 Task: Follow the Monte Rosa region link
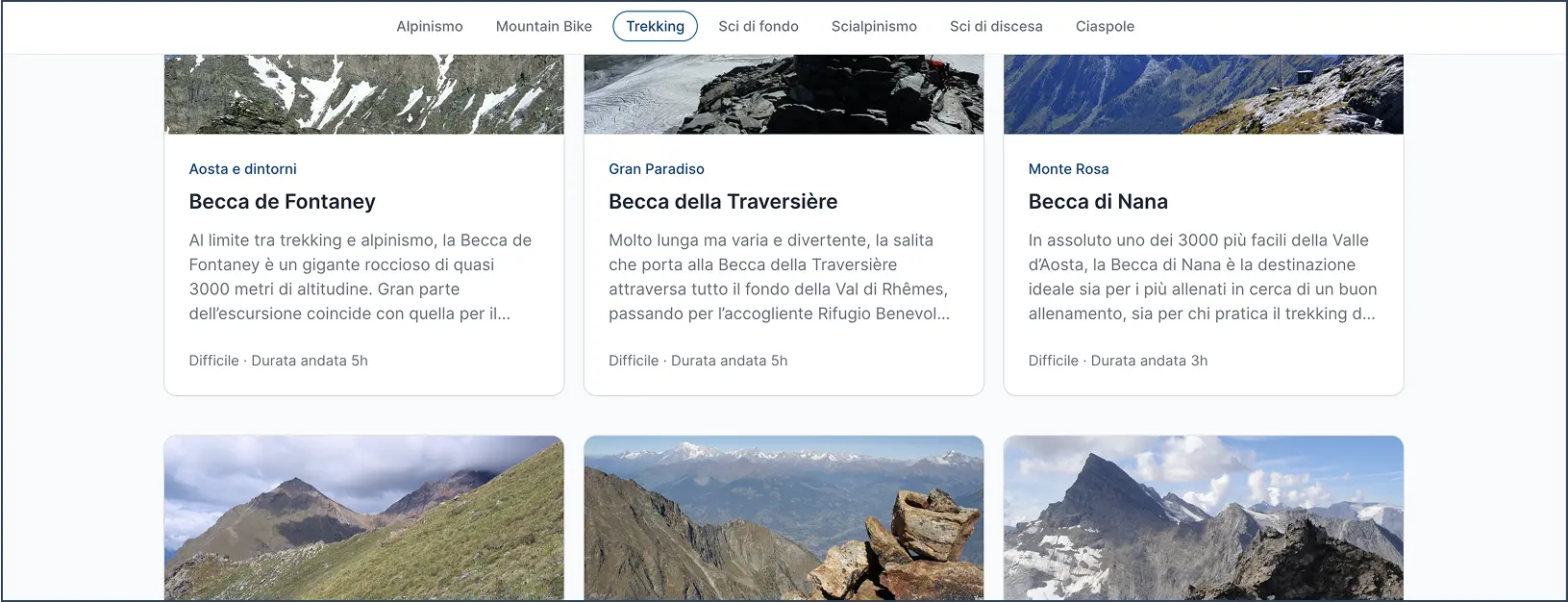point(1068,169)
